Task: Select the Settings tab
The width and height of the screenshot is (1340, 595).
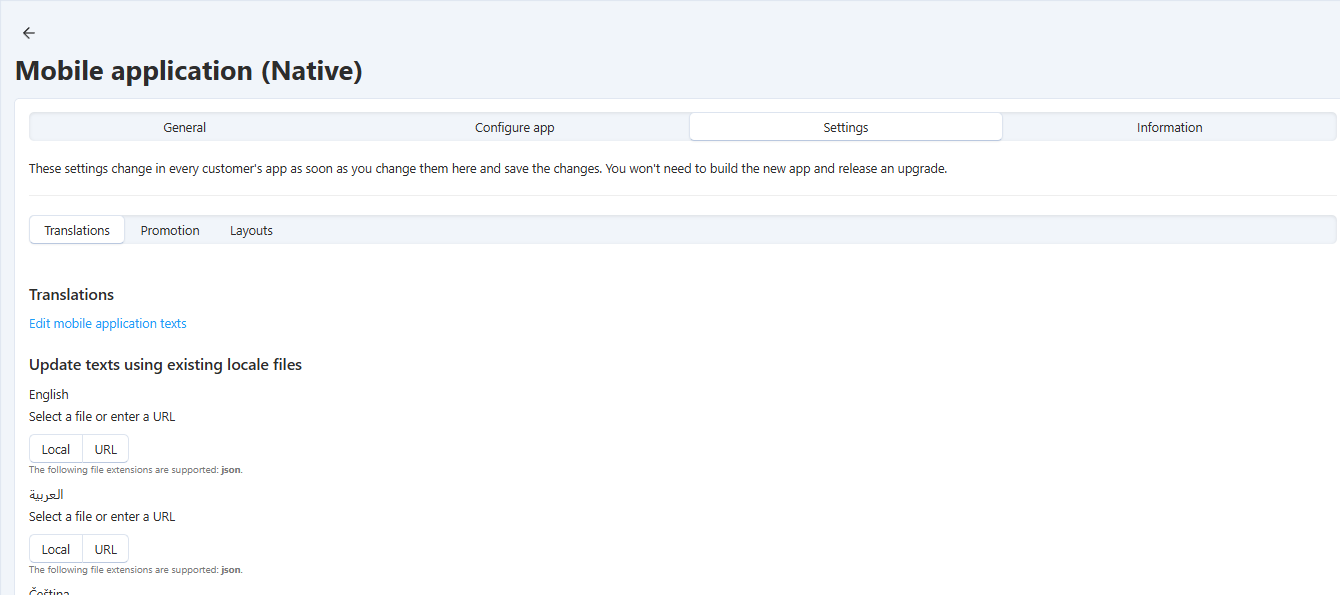Action: [846, 127]
